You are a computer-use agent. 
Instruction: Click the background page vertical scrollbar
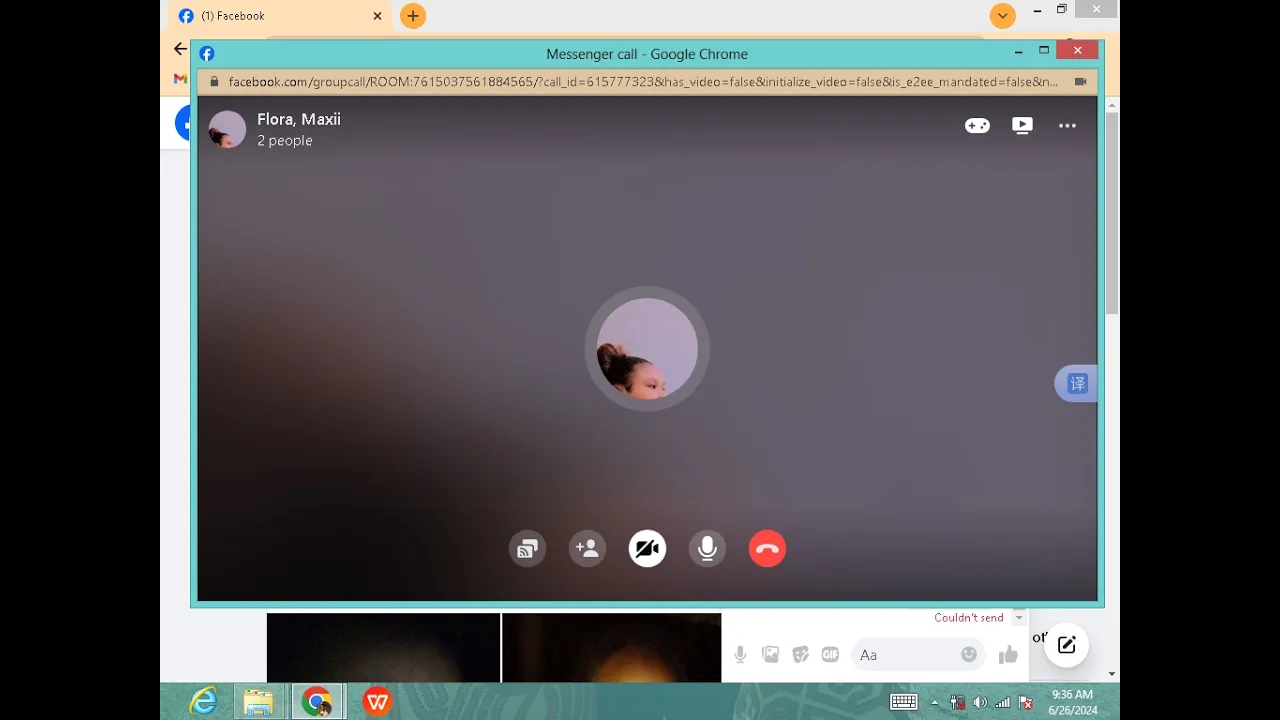click(x=1112, y=213)
